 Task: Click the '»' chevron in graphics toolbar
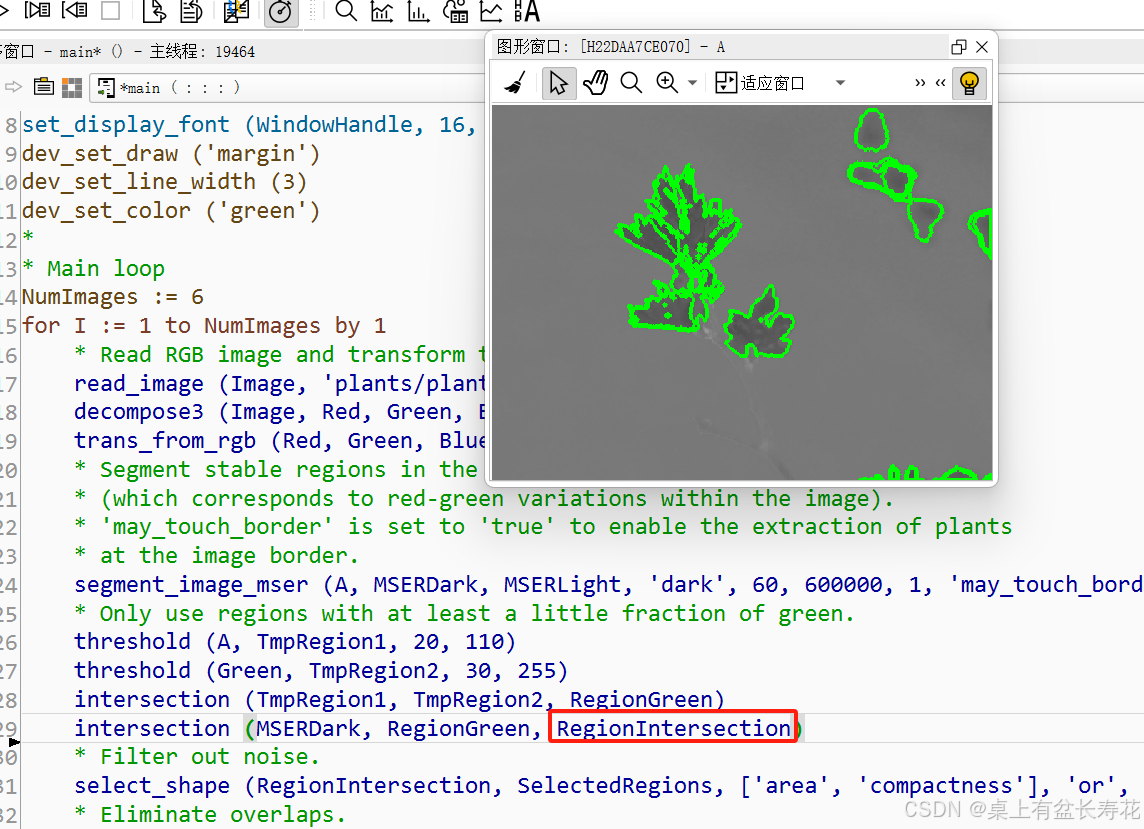pyautogui.click(x=920, y=83)
